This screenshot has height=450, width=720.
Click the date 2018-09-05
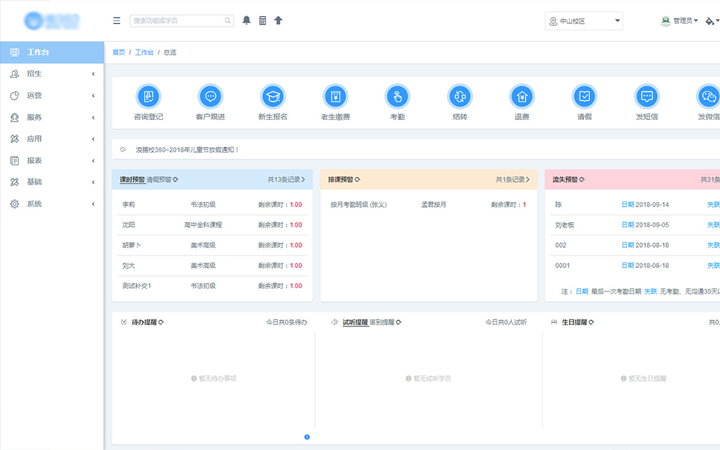pyautogui.click(x=652, y=225)
